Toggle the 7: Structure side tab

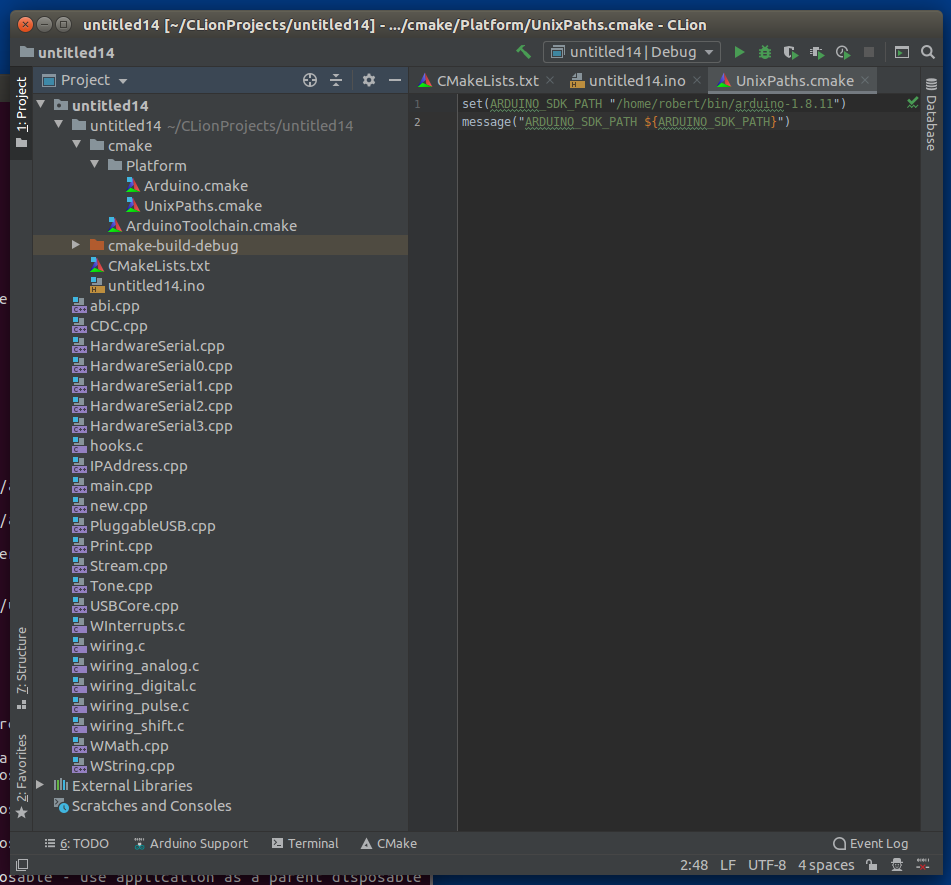click(22, 668)
